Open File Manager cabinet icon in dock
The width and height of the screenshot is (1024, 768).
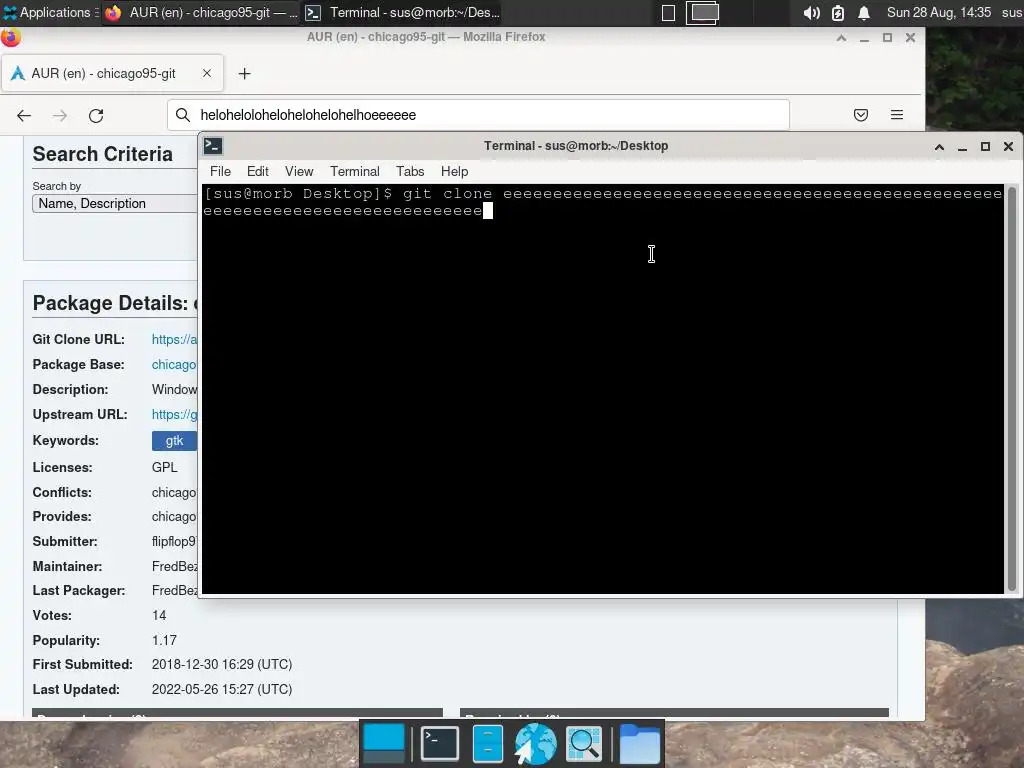click(x=488, y=743)
